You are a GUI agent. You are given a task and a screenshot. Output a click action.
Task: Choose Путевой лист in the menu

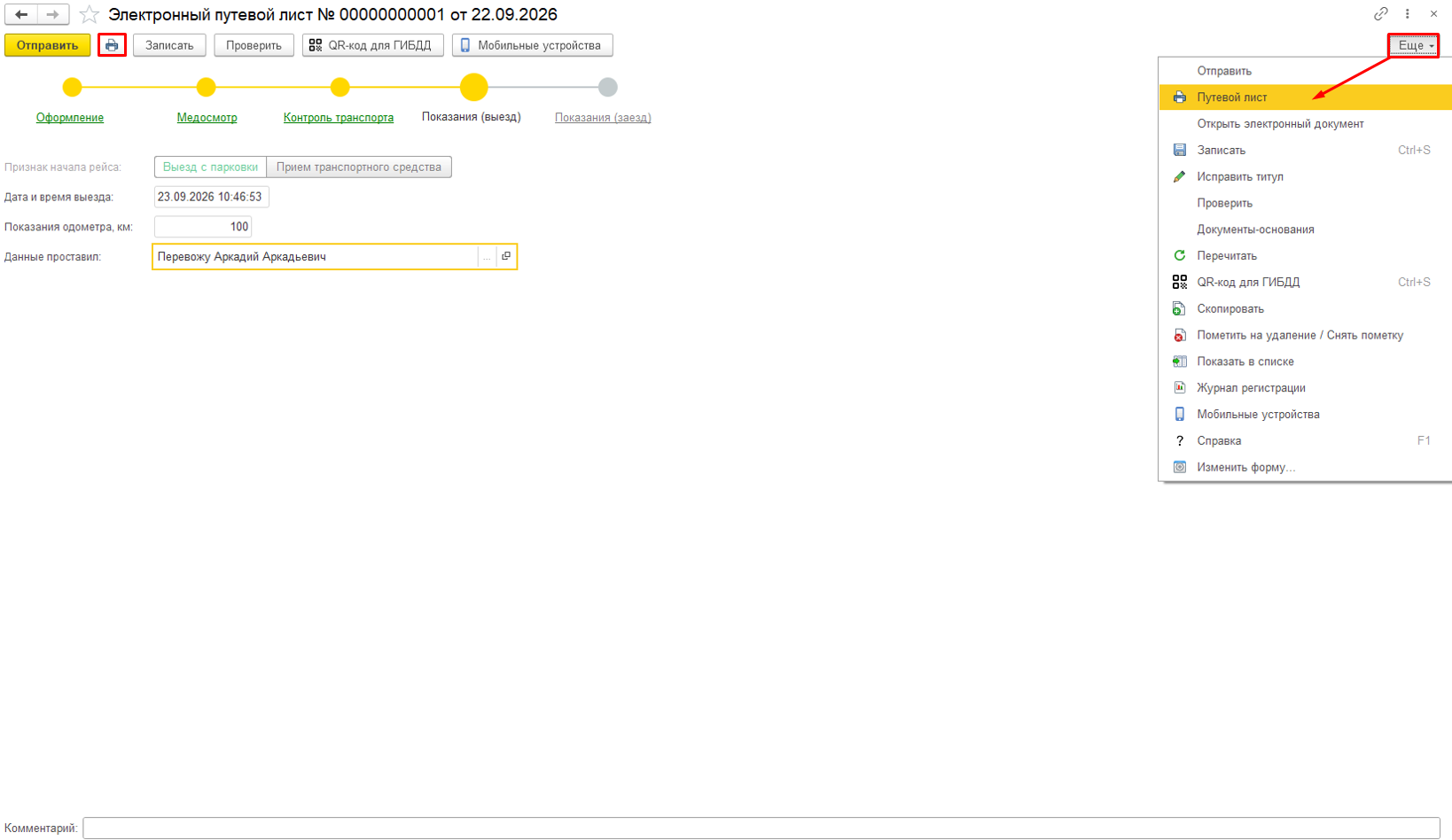coord(1305,97)
